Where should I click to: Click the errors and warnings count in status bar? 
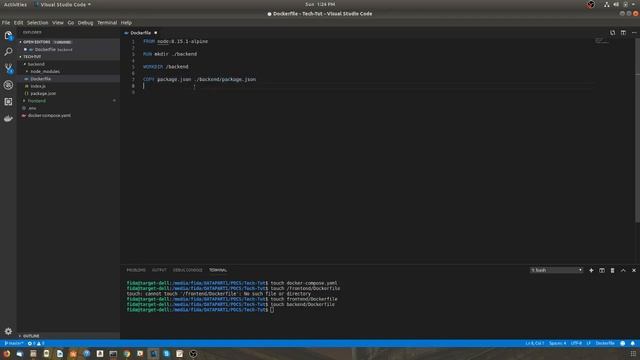click(36, 343)
